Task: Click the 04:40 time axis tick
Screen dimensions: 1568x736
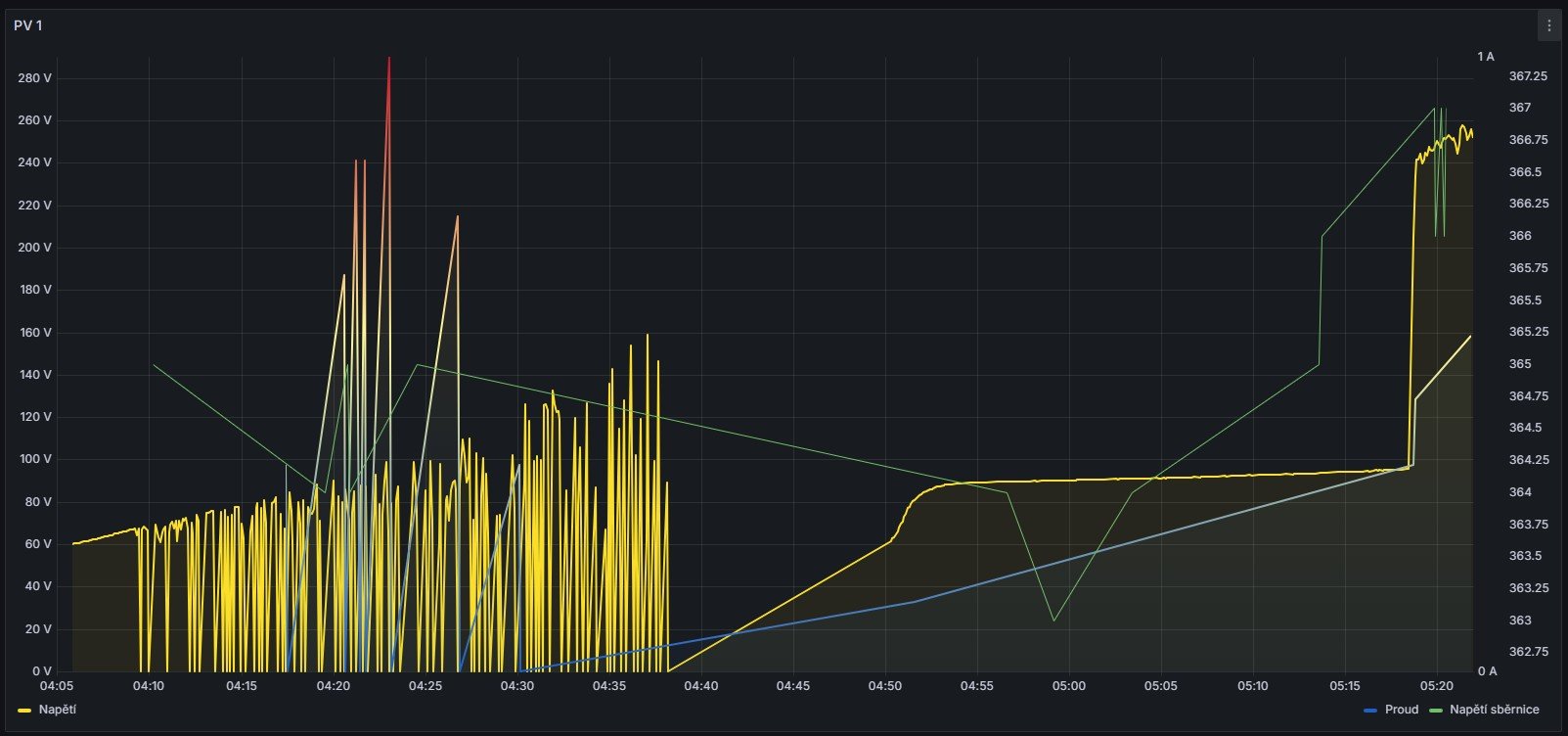Action: coord(701,686)
